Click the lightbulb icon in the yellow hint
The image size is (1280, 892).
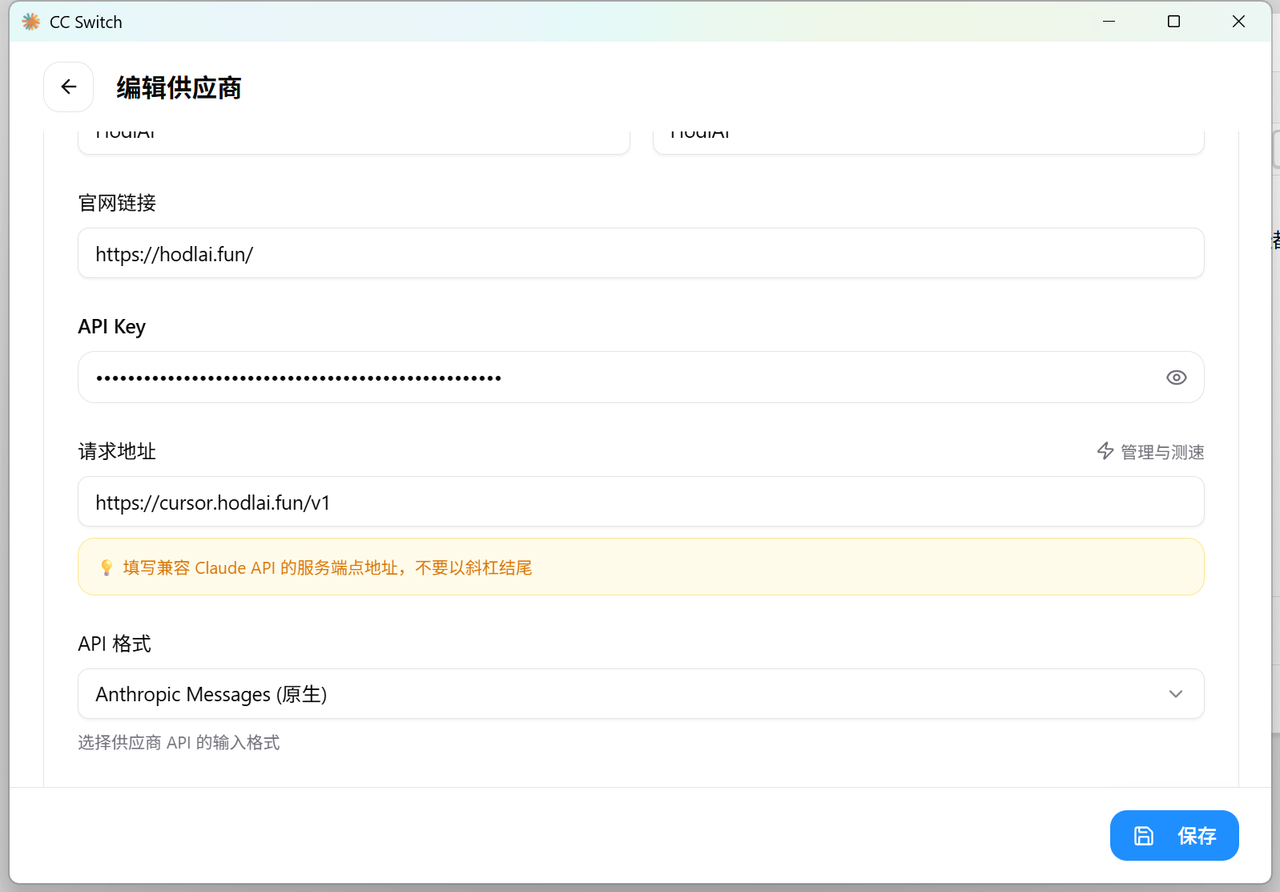(106, 568)
